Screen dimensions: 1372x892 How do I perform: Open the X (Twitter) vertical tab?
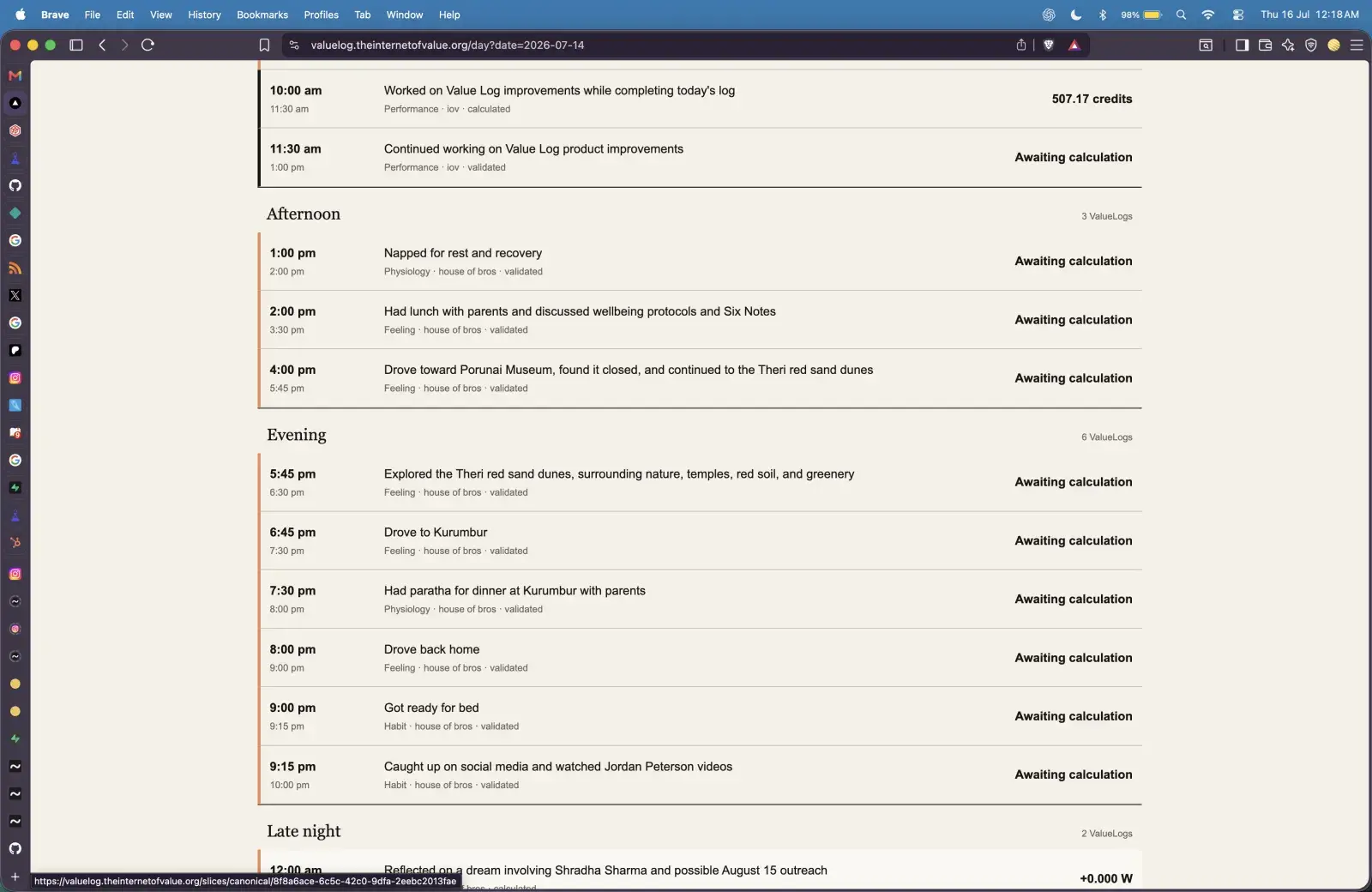click(x=15, y=295)
